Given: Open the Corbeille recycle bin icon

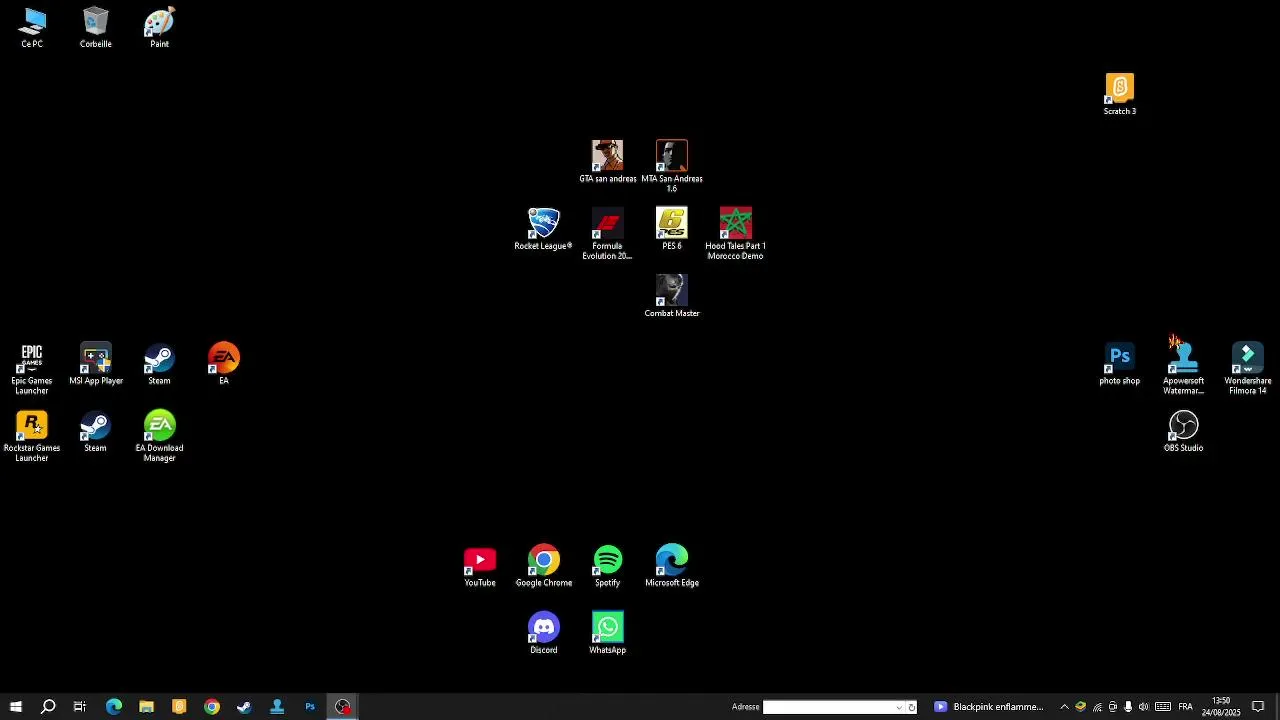Looking at the screenshot, I should (96, 28).
